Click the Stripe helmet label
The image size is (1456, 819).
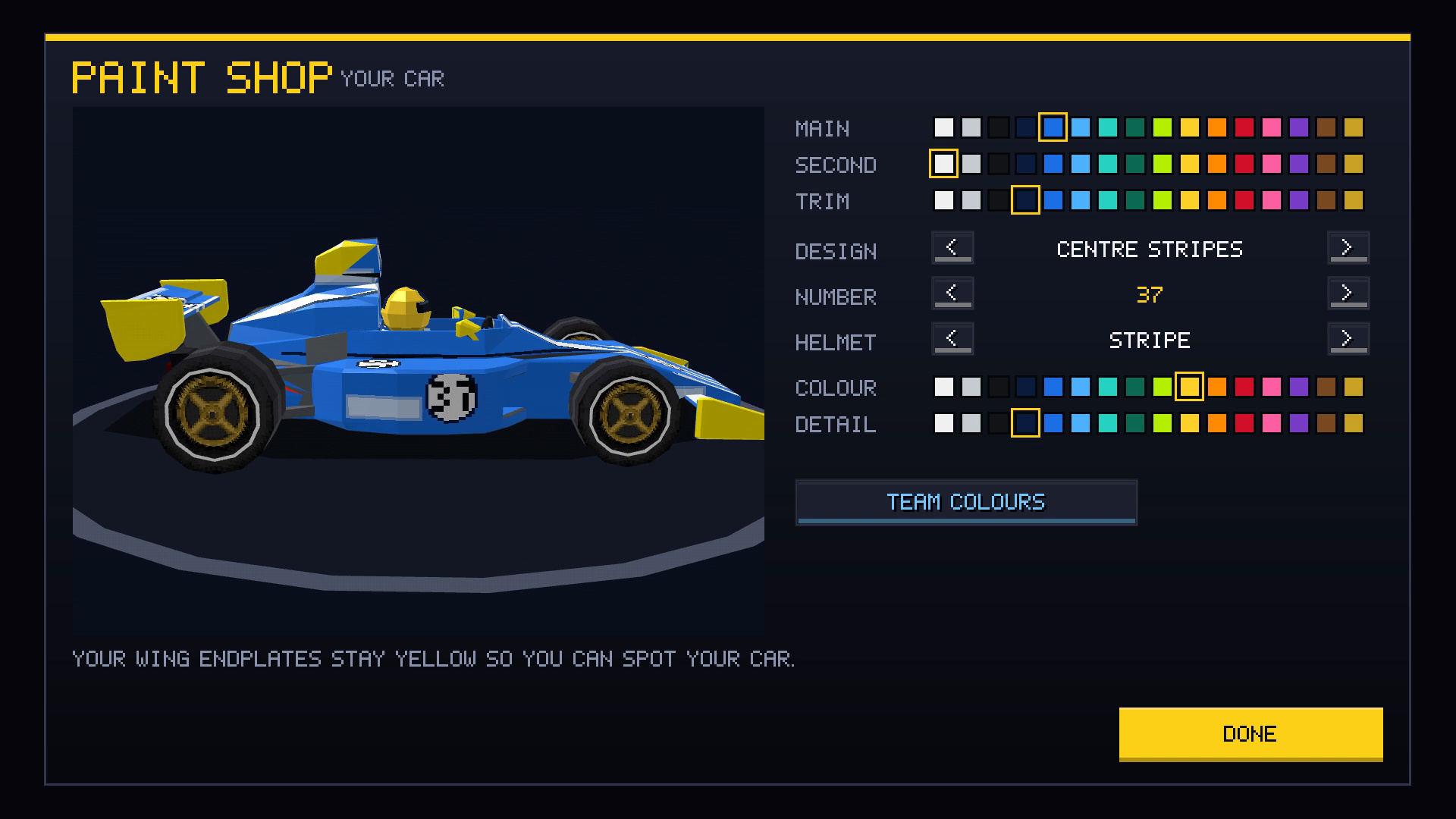(1150, 340)
